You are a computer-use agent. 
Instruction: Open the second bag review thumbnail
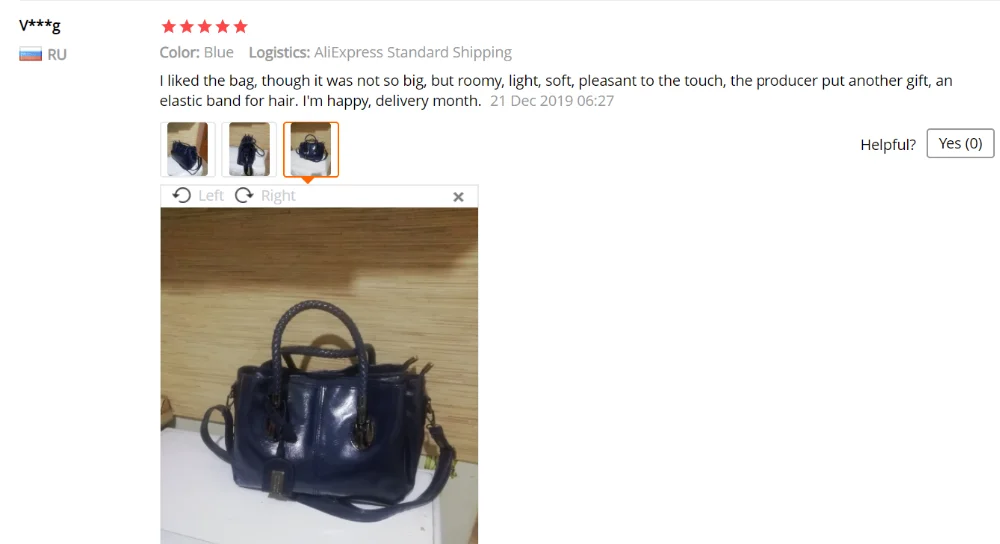249,149
